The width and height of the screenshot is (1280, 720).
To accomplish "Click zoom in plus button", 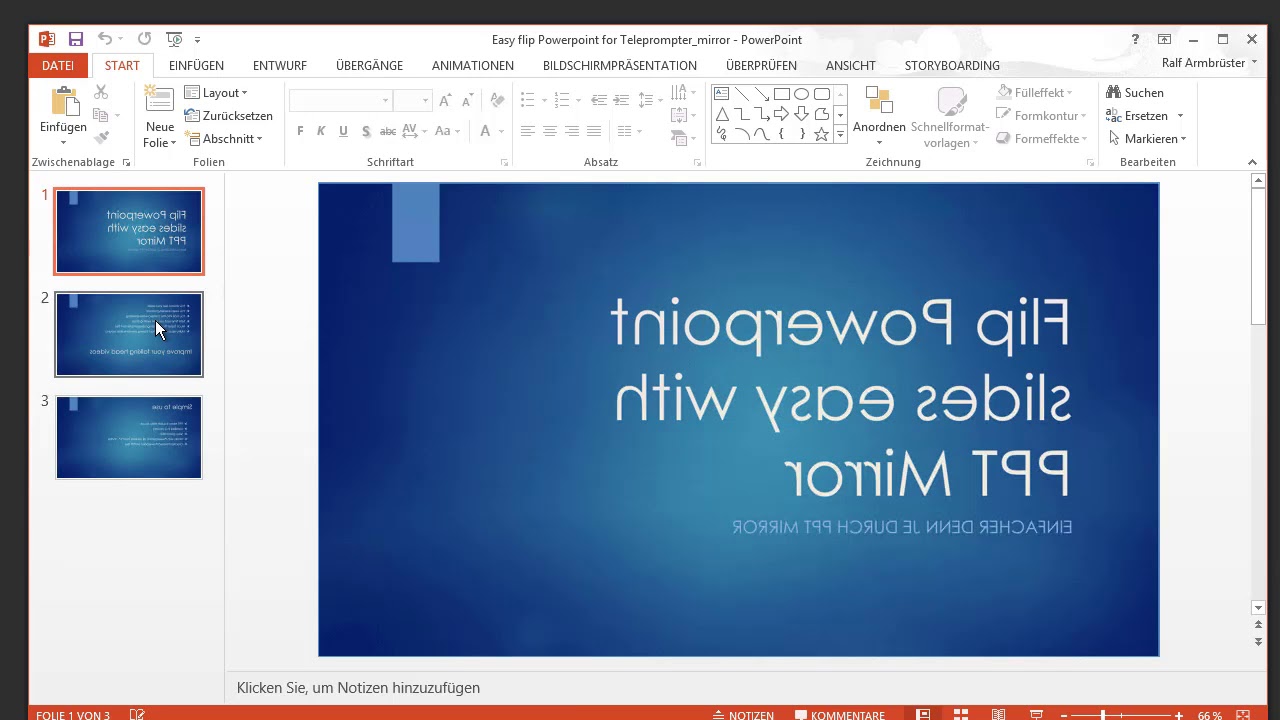I will tap(1179, 714).
